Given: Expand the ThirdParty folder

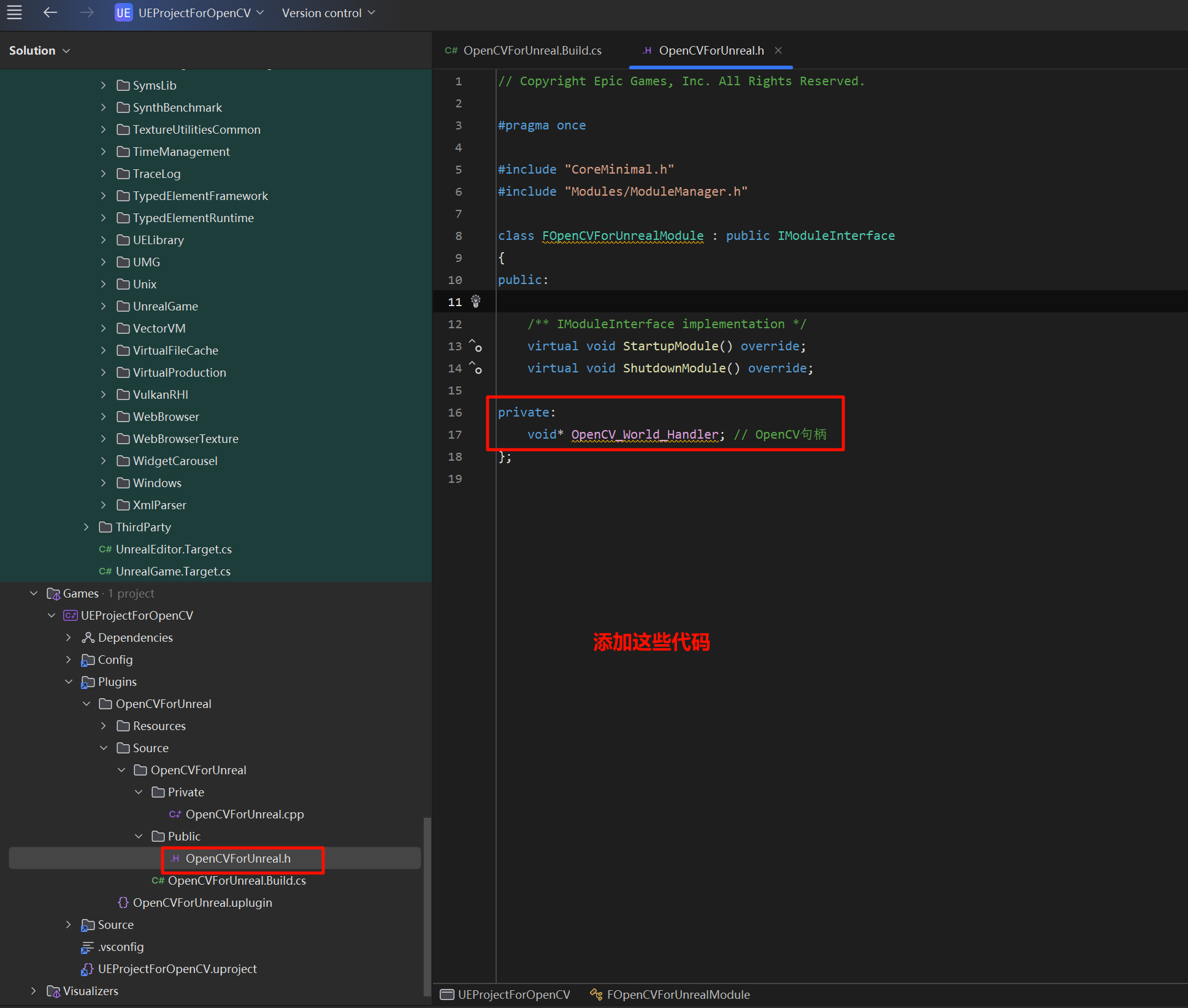Looking at the screenshot, I should [86, 527].
